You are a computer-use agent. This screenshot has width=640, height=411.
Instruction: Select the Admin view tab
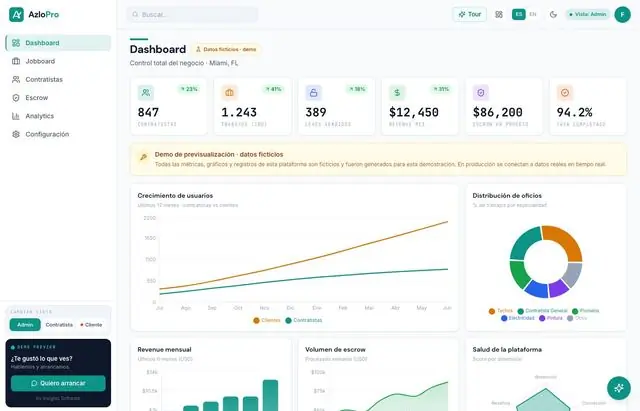click(25, 325)
